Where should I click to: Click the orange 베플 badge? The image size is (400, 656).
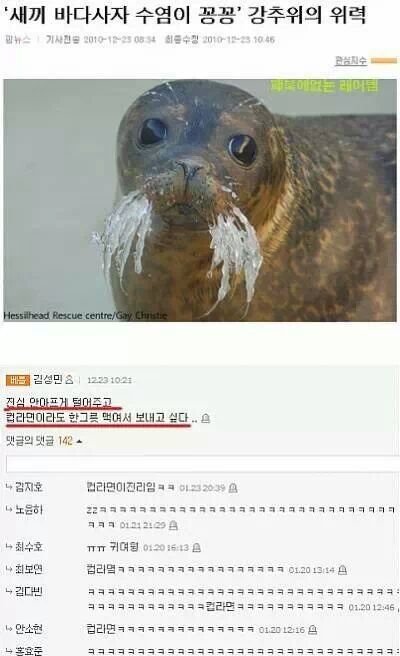point(18,380)
